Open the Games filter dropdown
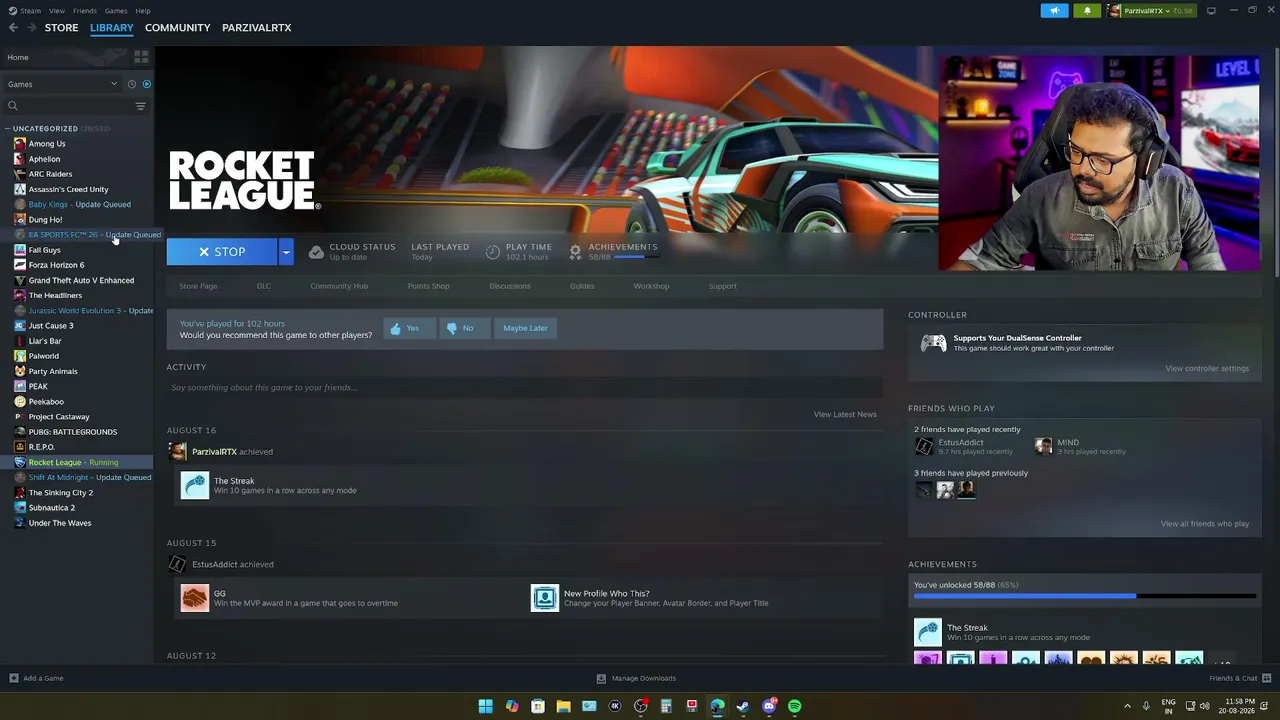The image size is (1280, 720). pos(62,84)
